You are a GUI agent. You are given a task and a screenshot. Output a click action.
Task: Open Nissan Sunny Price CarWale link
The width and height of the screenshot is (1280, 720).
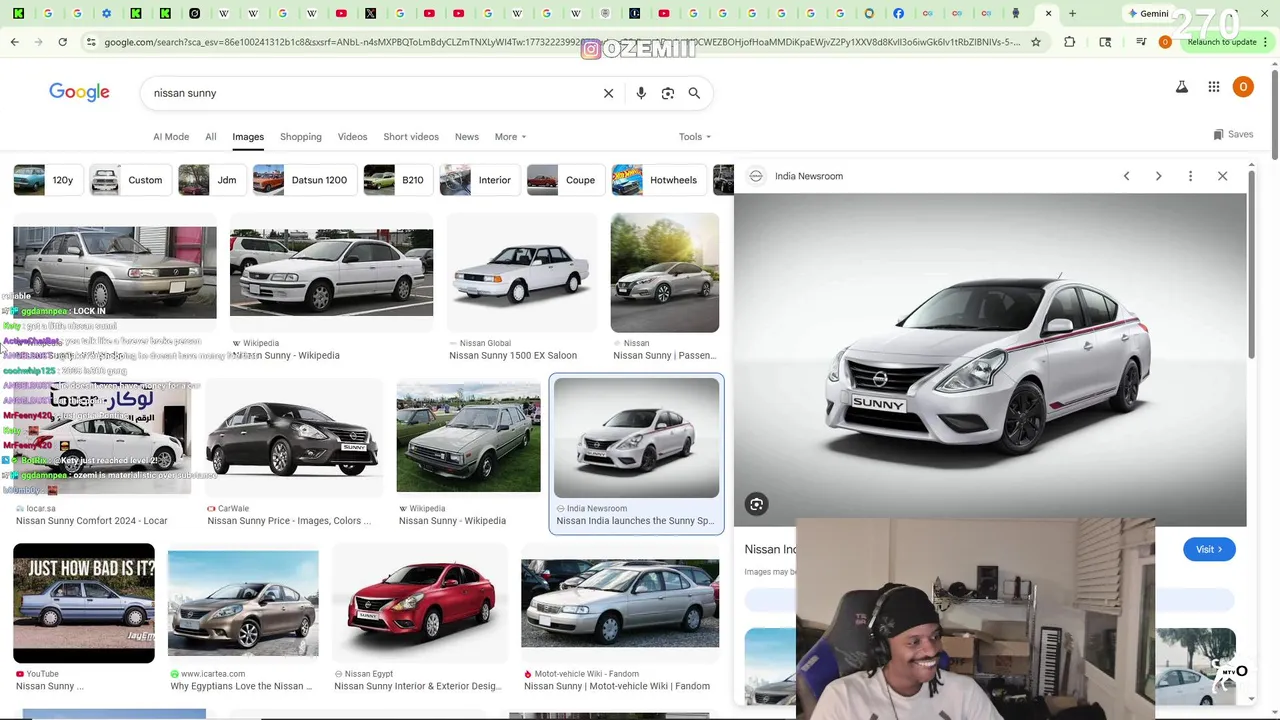click(289, 521)
